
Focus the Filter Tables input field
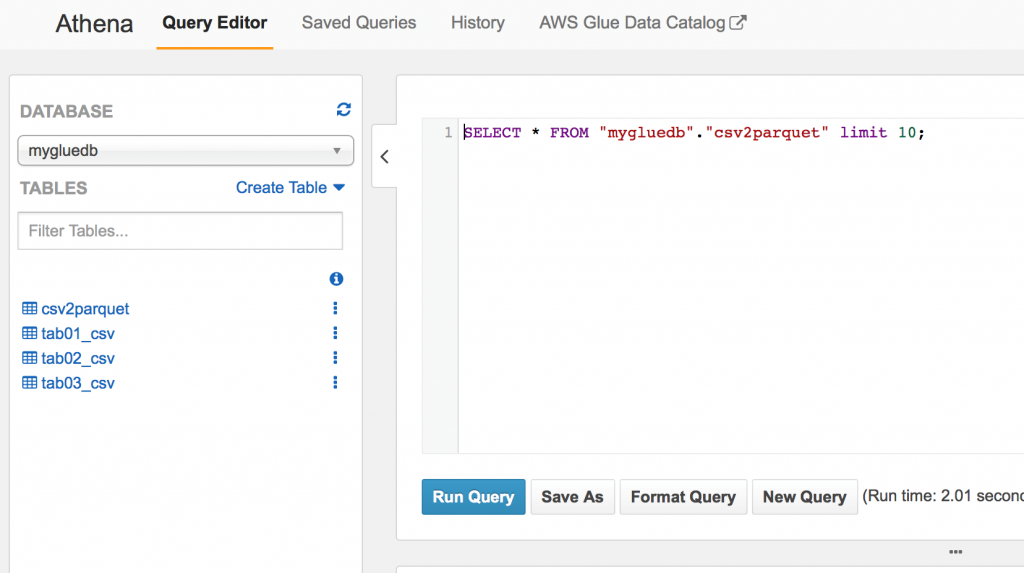pyautogui.click(x=180, y=231)
